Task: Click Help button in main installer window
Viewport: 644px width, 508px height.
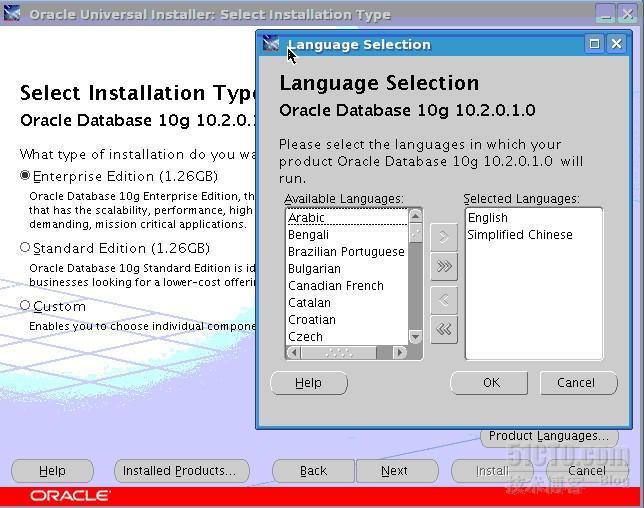Action: tap(52, 471)
